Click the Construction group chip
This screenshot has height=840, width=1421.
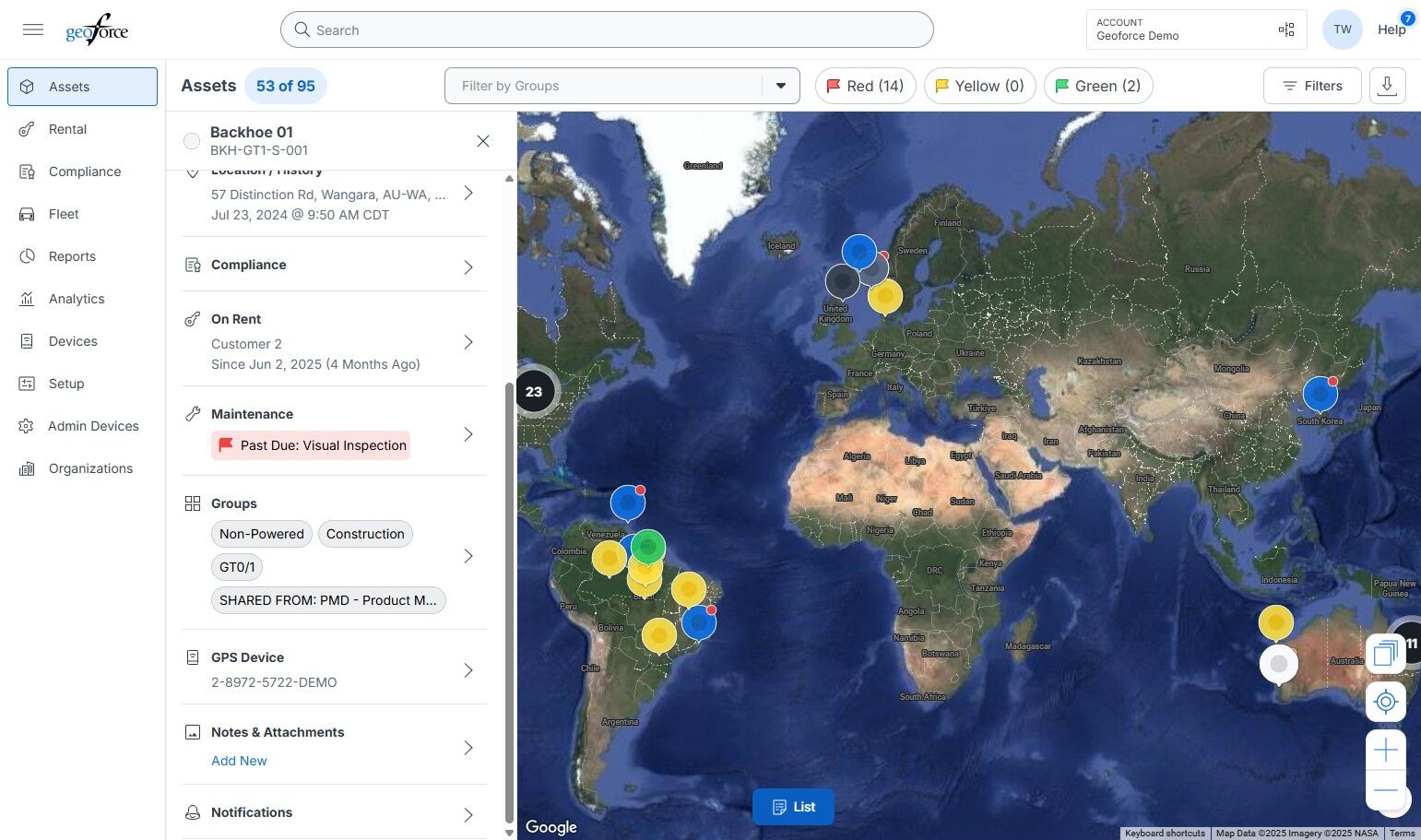(365, 534)
